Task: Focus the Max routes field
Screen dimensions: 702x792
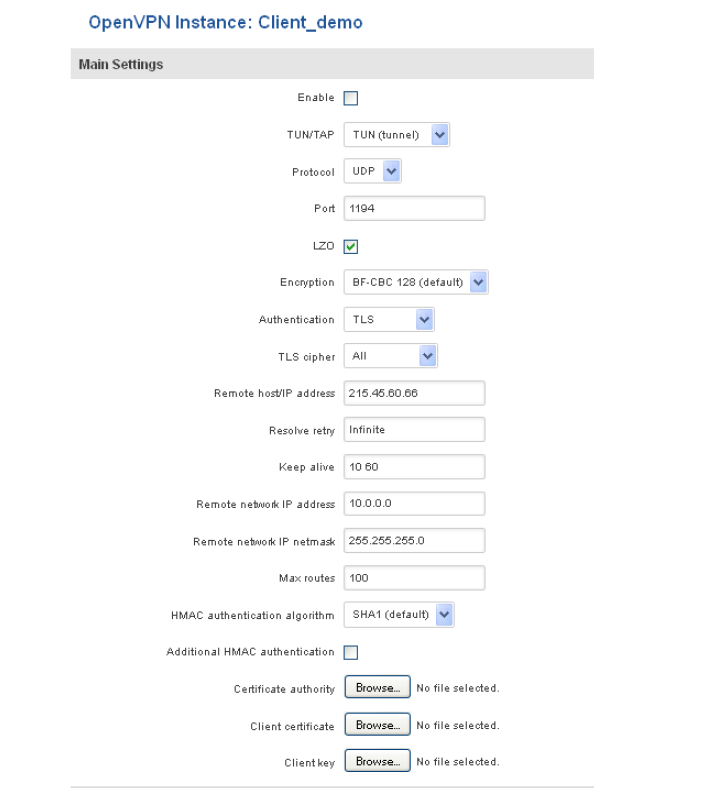Action: click(x=414, y=578)
